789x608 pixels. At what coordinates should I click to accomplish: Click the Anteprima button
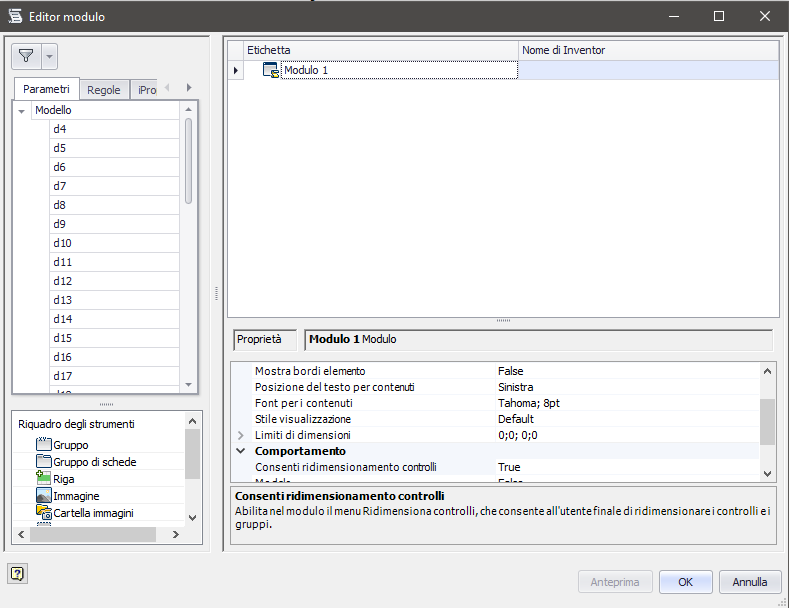[615, 582]
